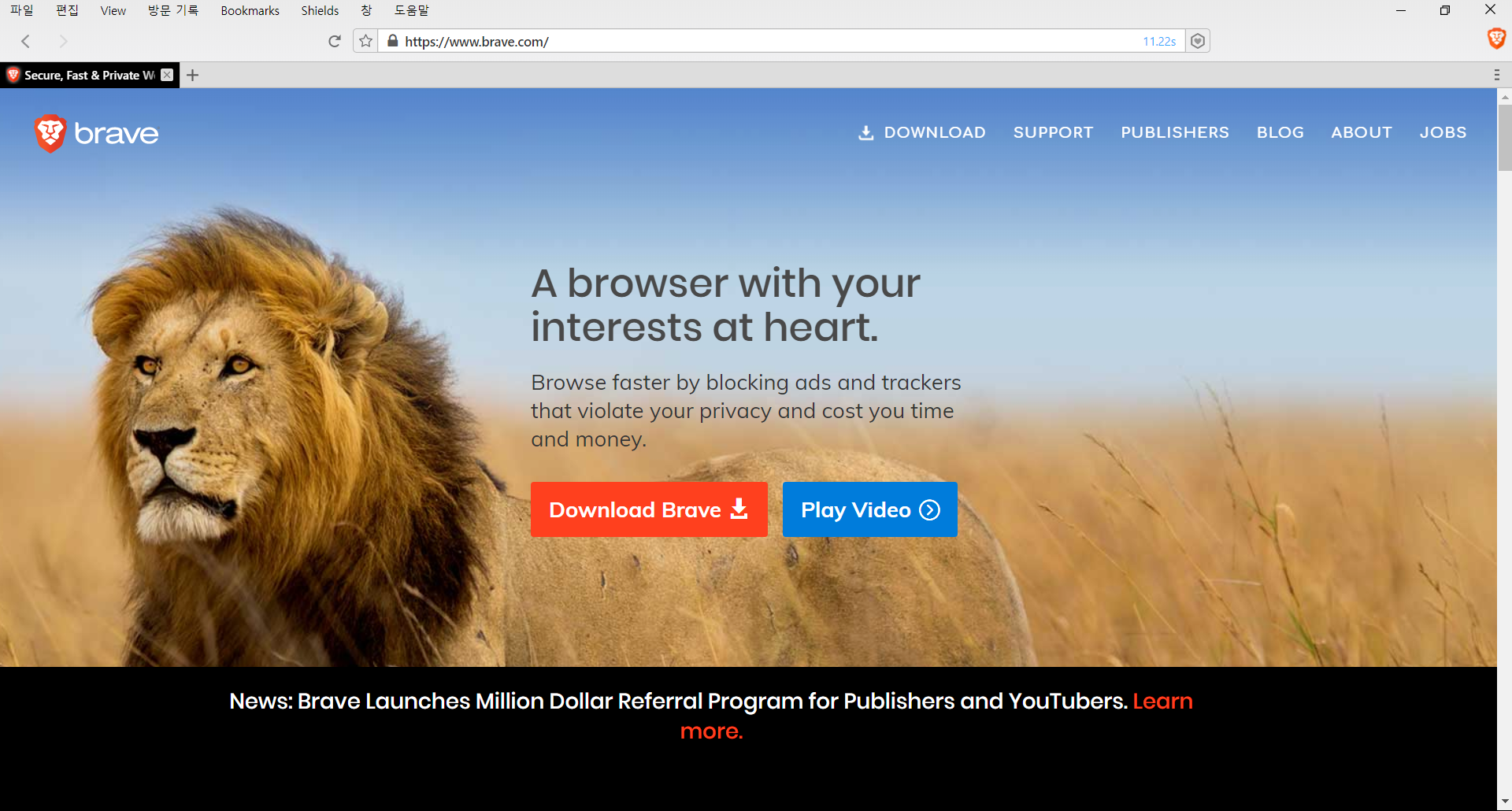This screenshot has height=811, width=1512.
Task: Open the Brave Payments icon in the URL bar
Action: (x=1198, y=41)
